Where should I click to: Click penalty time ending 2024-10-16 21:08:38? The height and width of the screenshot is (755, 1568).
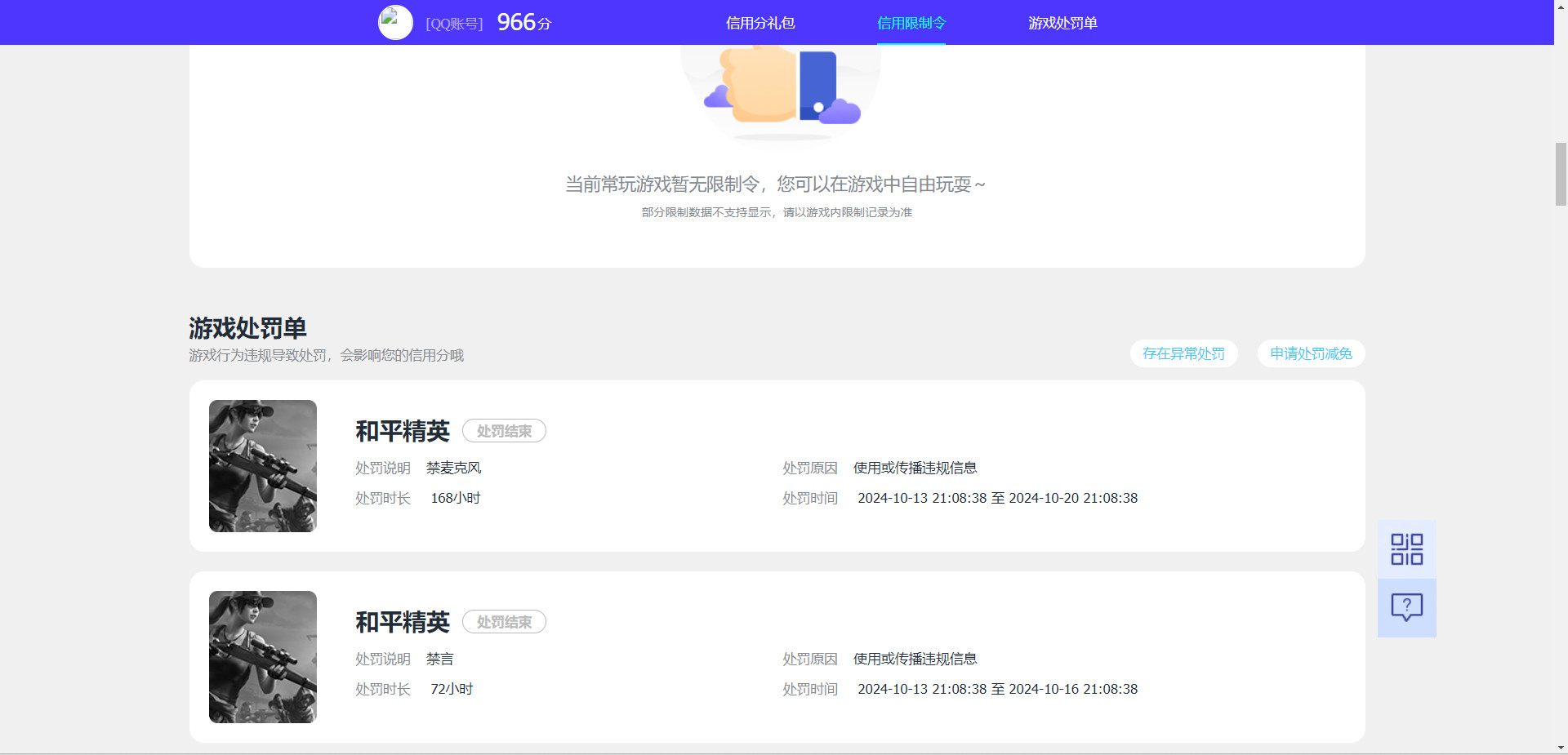[x=997, y=689]
